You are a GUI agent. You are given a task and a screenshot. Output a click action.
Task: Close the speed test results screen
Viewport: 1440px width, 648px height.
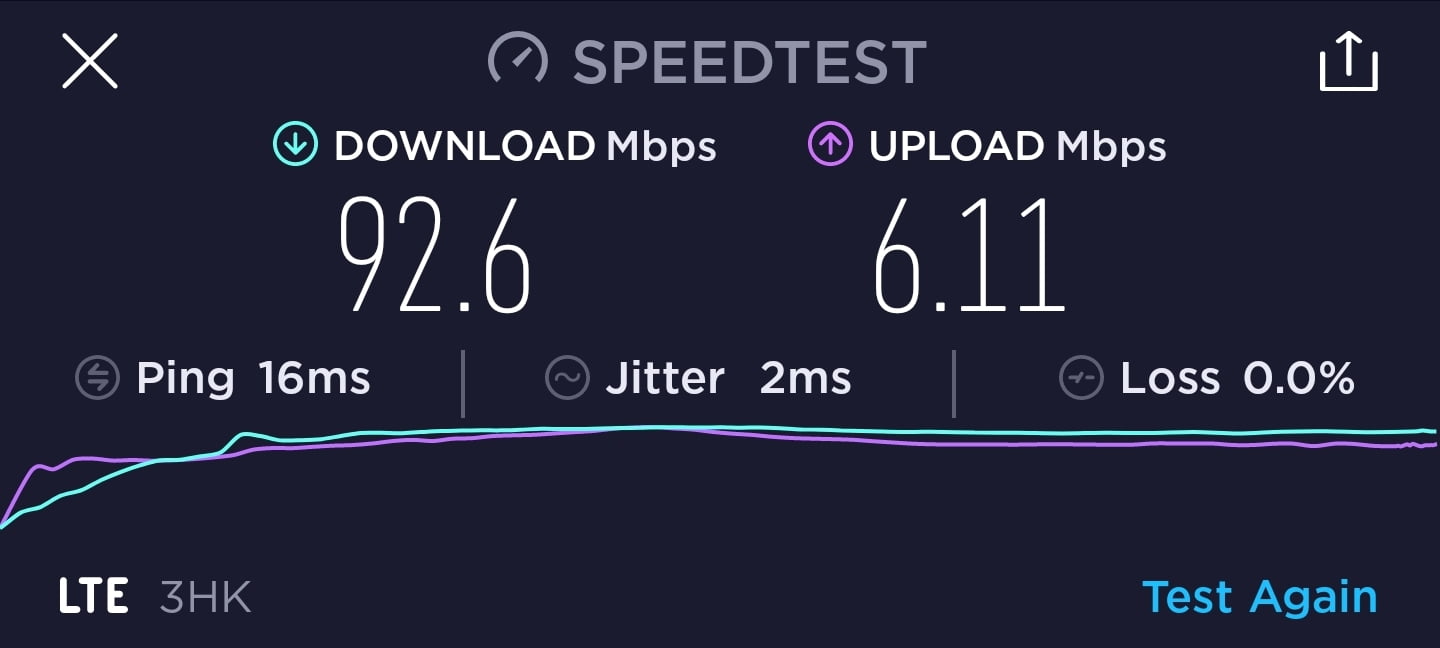point(90,61)
